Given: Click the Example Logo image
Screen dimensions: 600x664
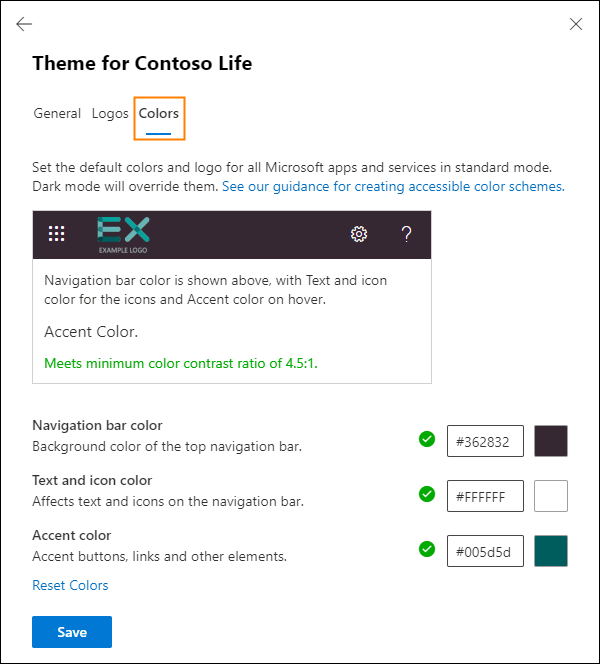Looking at the screenshot, I should [124, 234].
